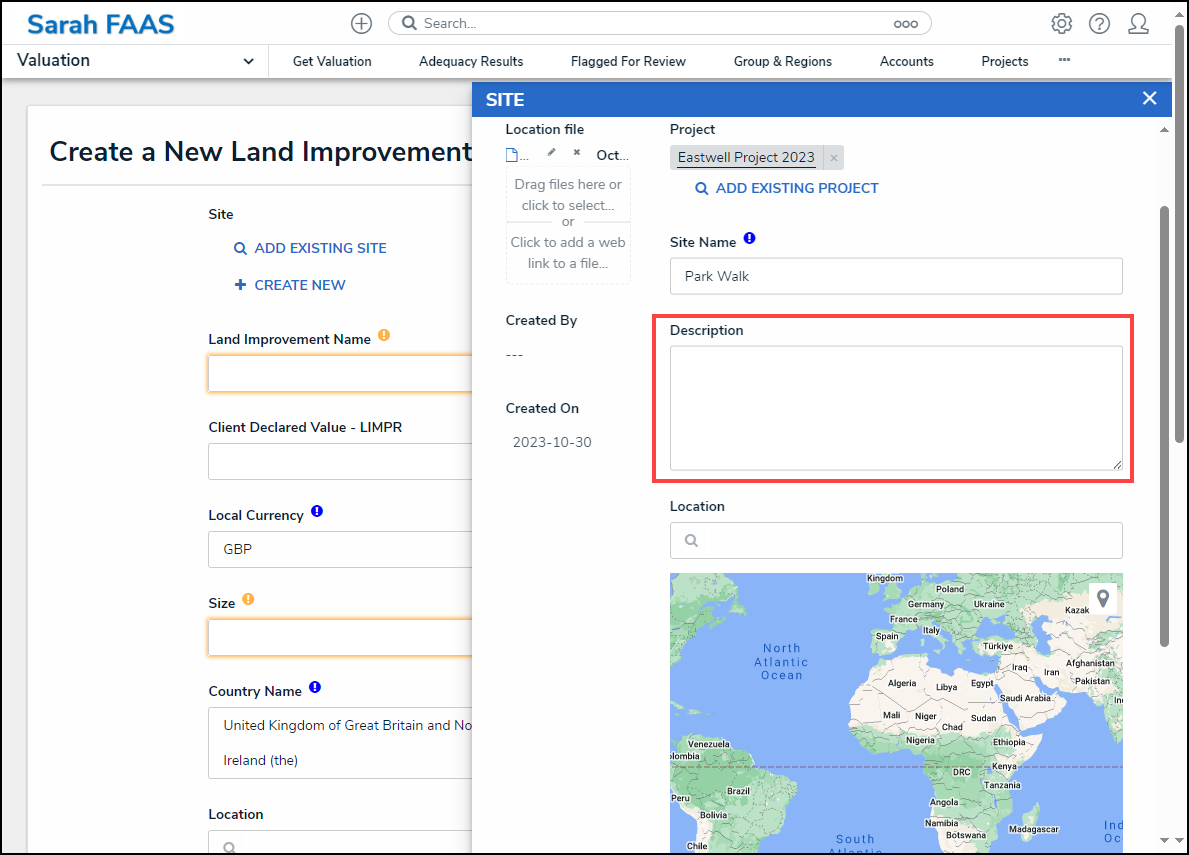The image size is (1189, 855).
Task: Click CREATE NEW site link
Action: pyautogui.click(x=290, y=285)
